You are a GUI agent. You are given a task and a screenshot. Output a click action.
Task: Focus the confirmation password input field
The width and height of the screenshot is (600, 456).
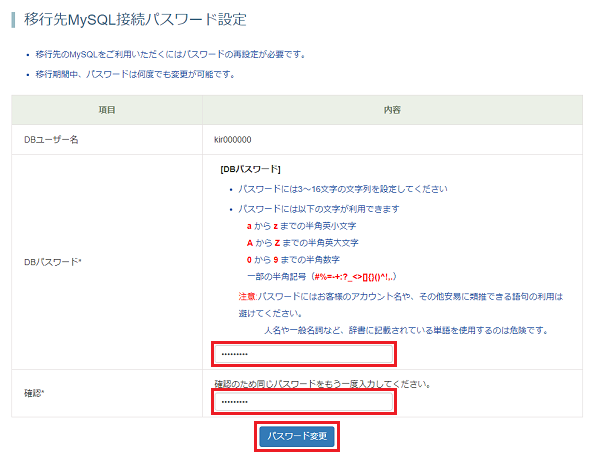click(304, 402)
